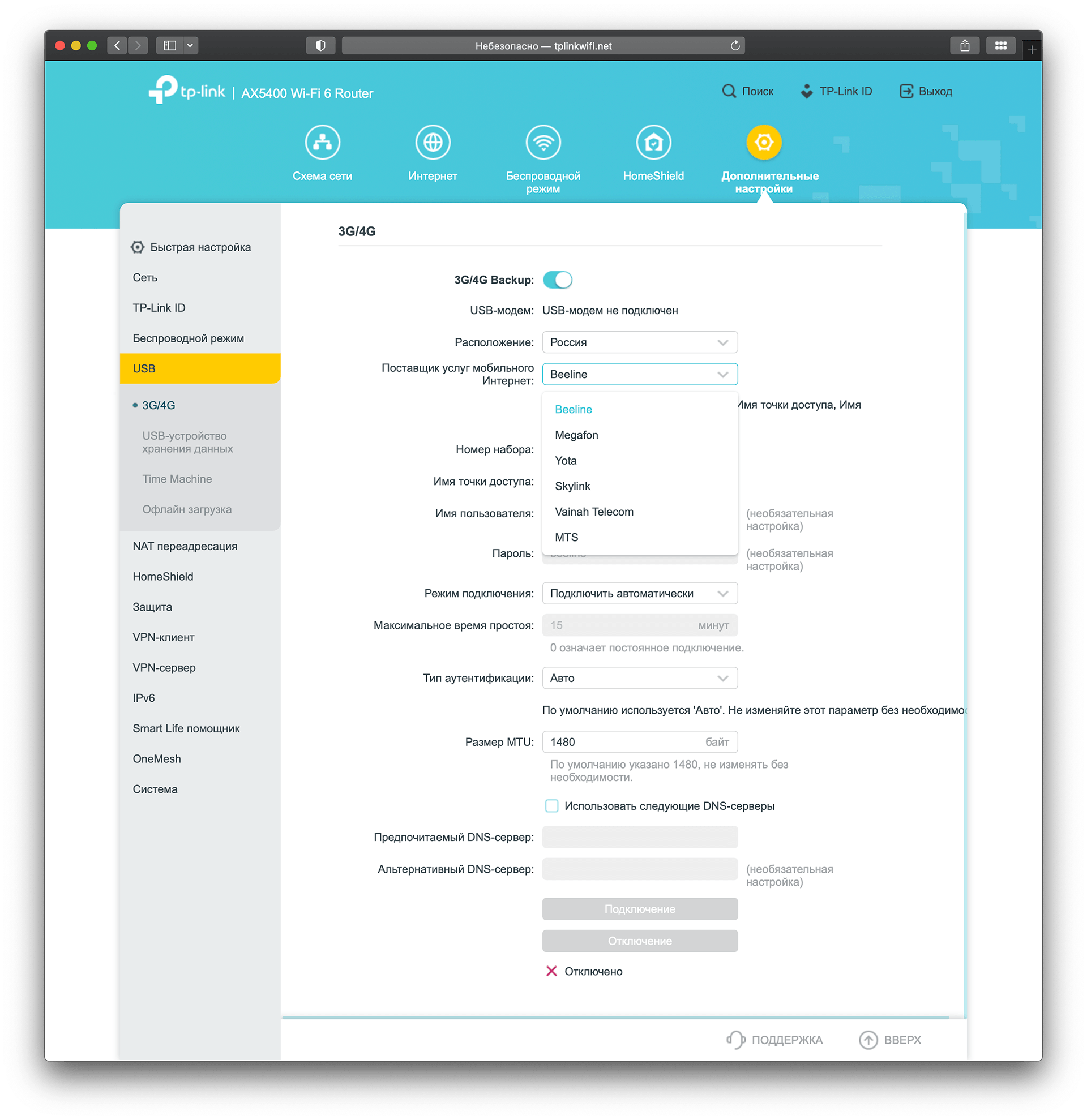Click the Safari privacy shield icon

[x=320, y=46]
